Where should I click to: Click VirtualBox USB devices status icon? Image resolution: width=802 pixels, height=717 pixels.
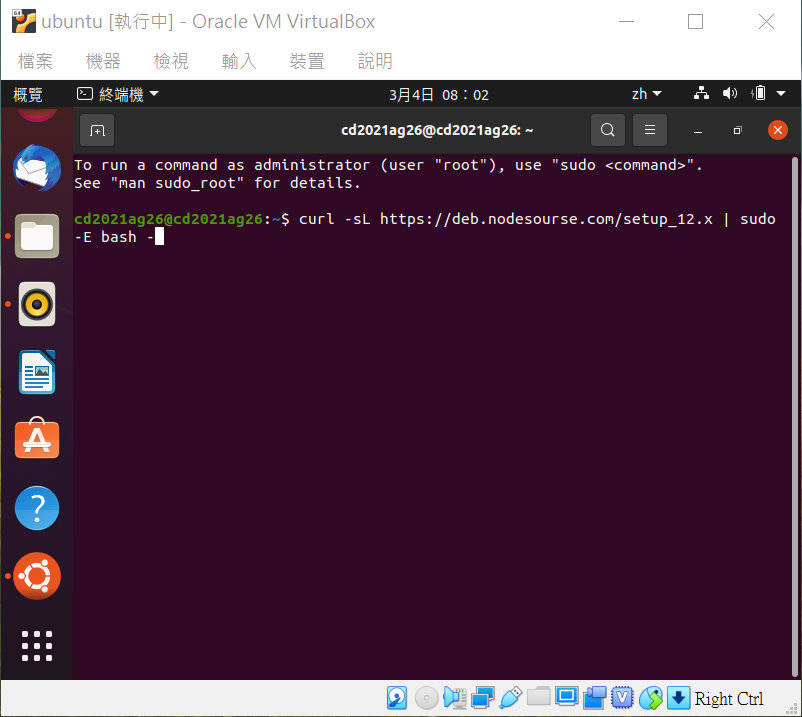click(x=510, y=698)
